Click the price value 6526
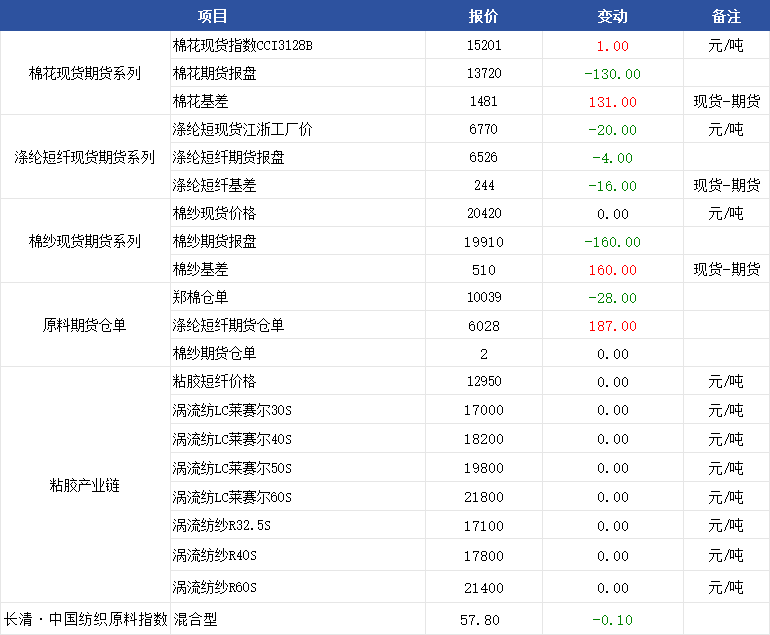 [484, 158]
